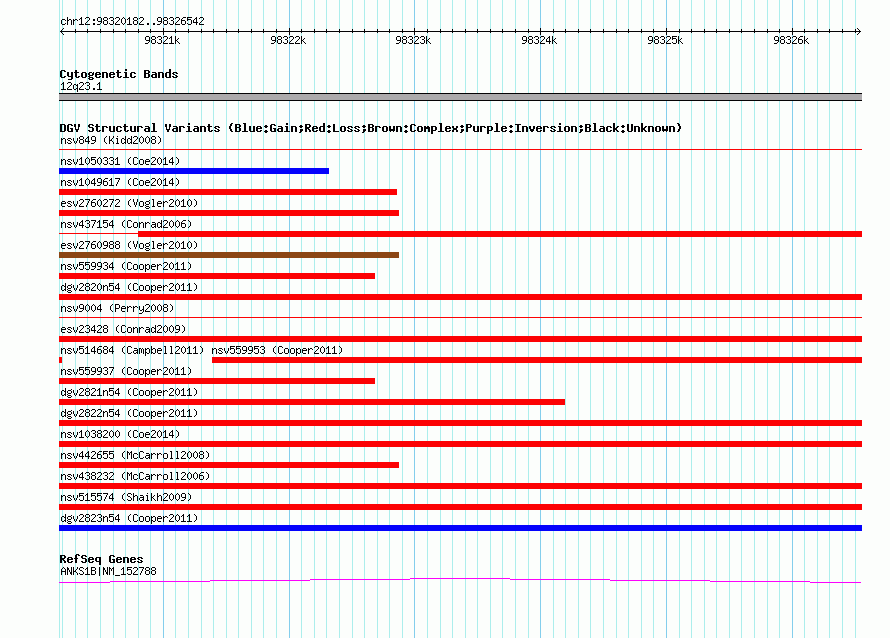Click the nsv1050331 (Coe2014) label
This screenshot has width=890, height=638.
120,161
